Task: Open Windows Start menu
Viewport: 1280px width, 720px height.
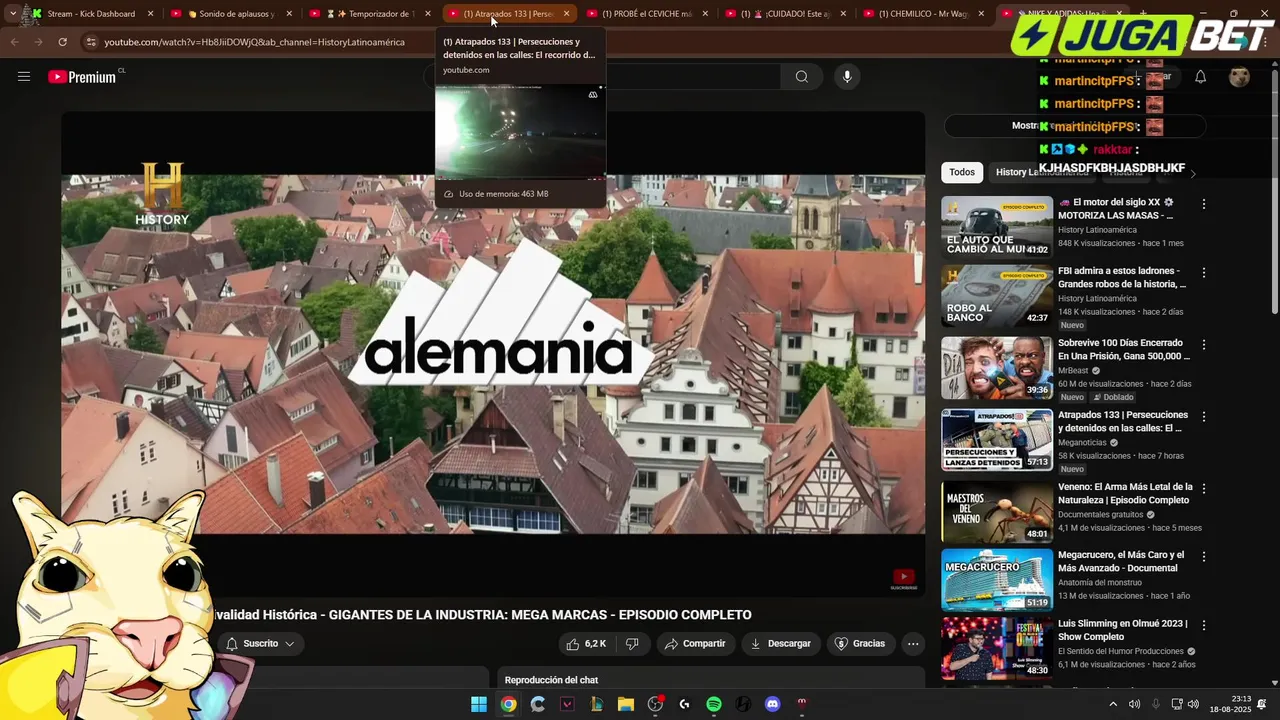Action: coord(479,704)
